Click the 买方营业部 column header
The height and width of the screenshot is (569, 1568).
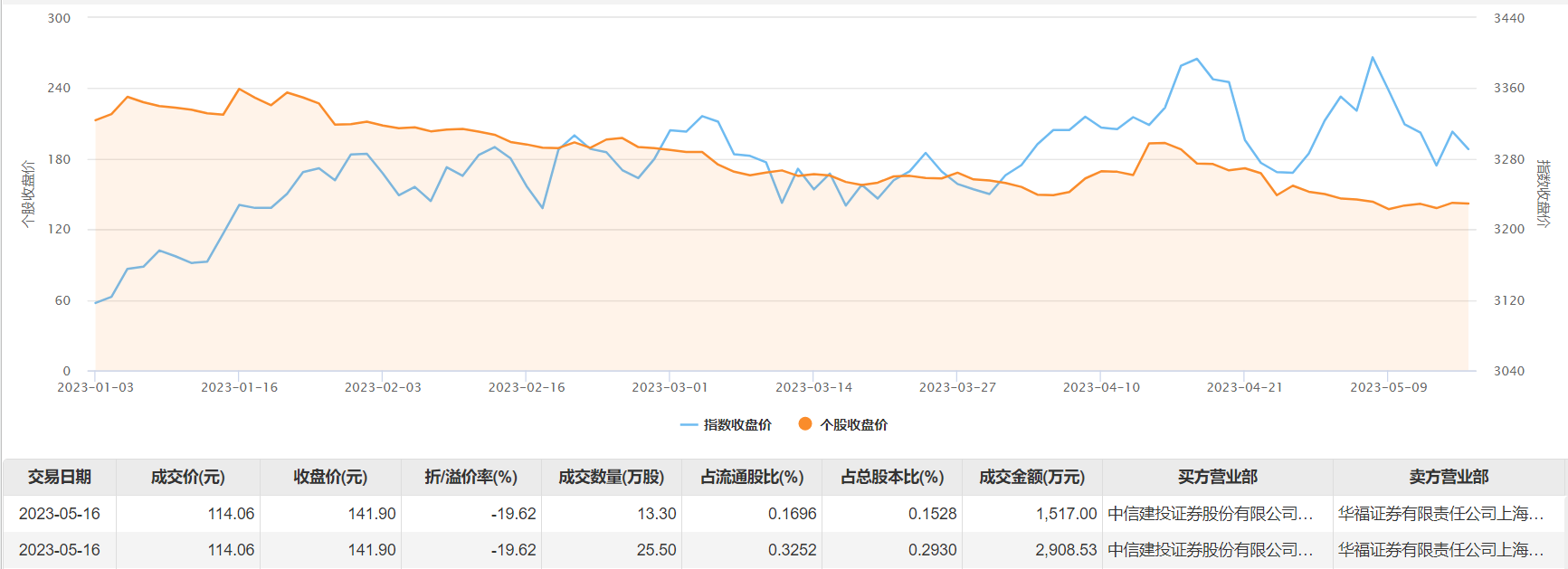coord(1218,477)
